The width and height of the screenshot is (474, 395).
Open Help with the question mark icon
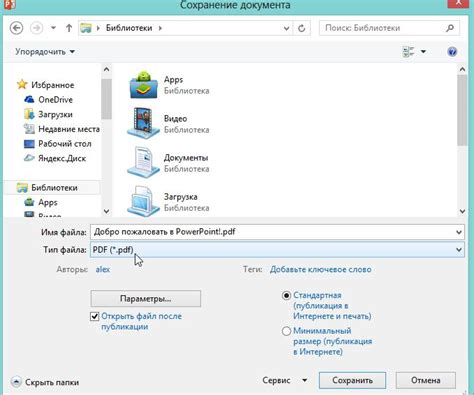452,52
